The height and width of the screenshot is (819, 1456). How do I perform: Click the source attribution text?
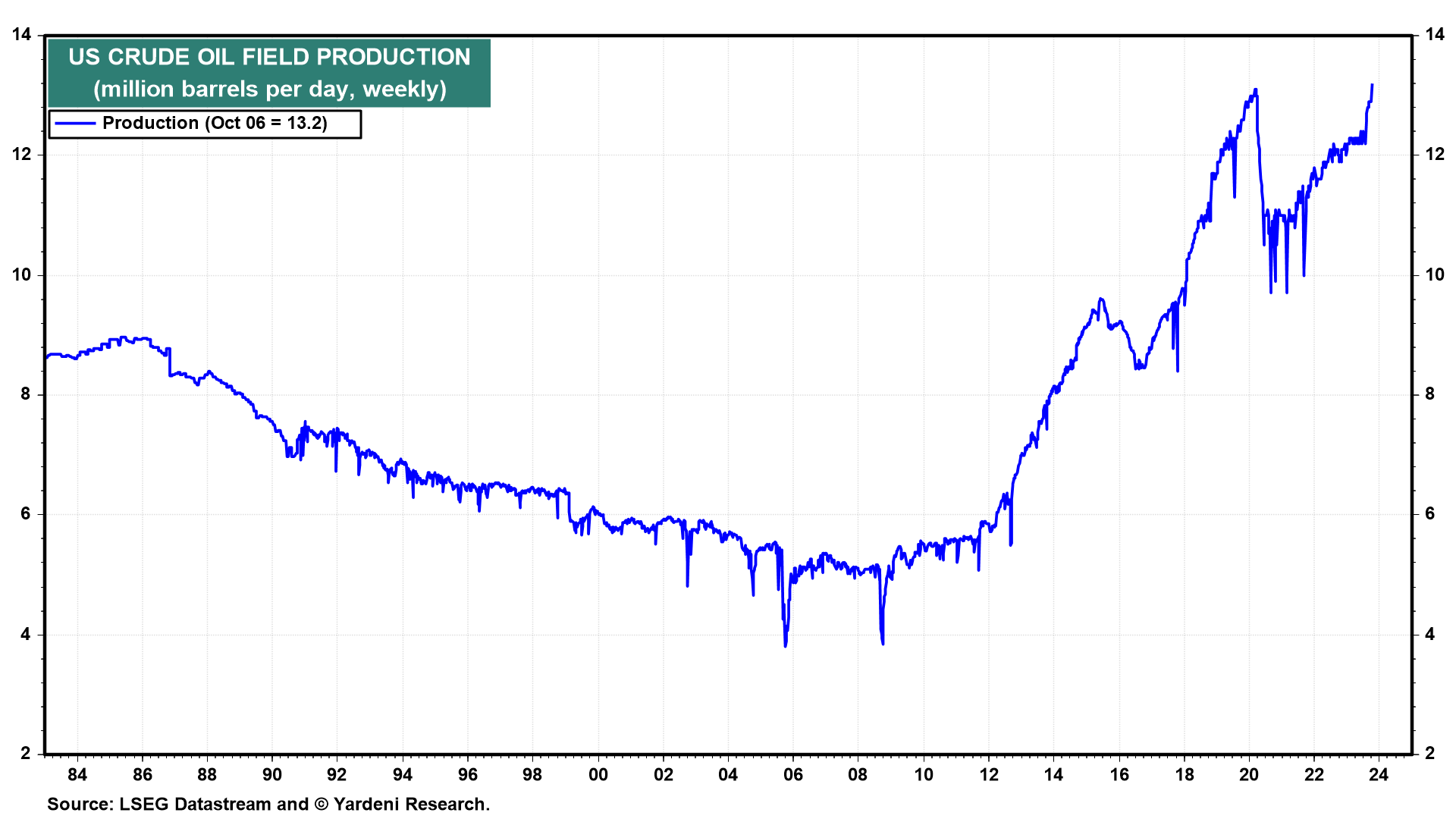268,804
